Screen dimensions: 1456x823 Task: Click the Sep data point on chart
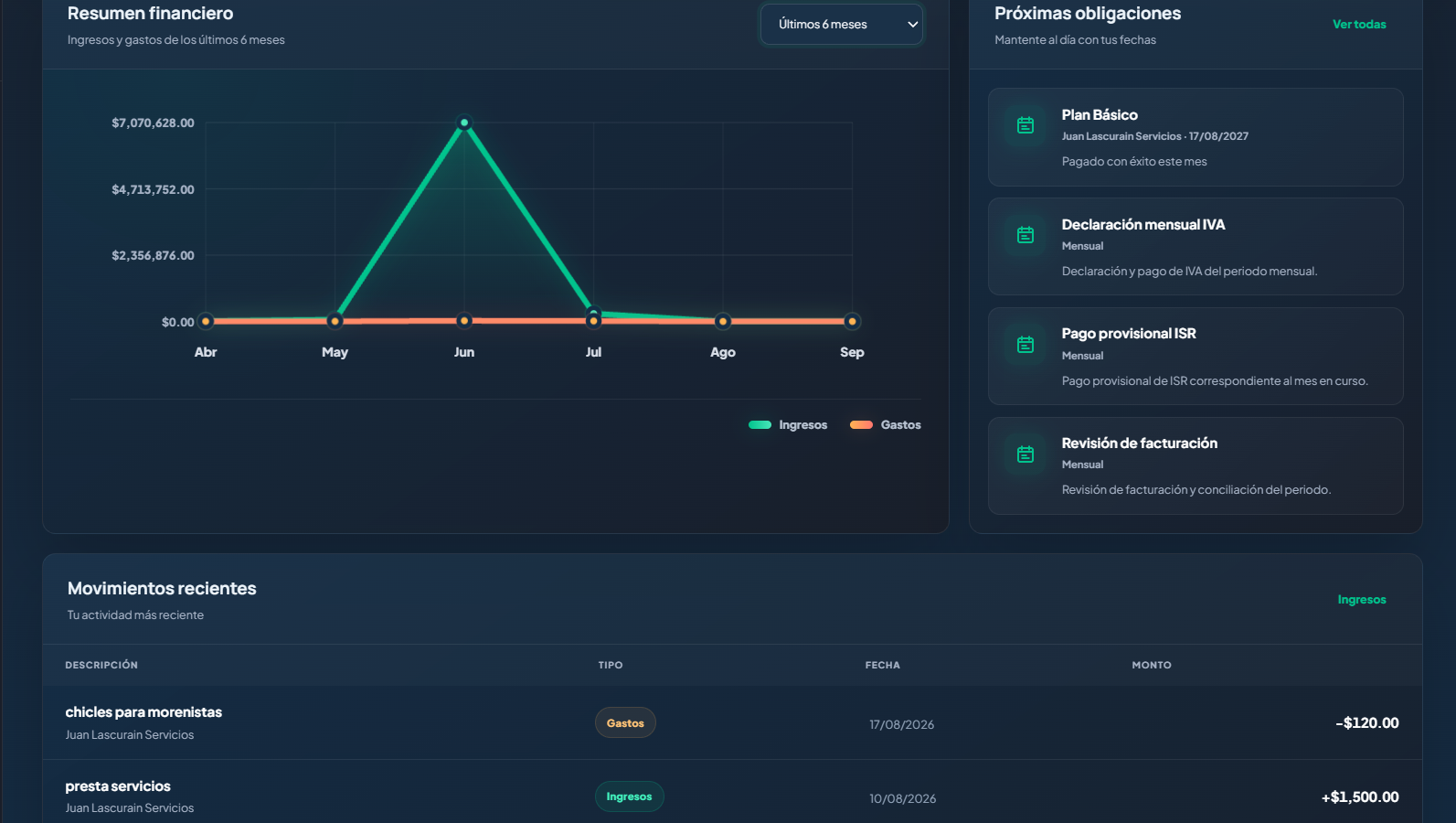pos(852,321)
